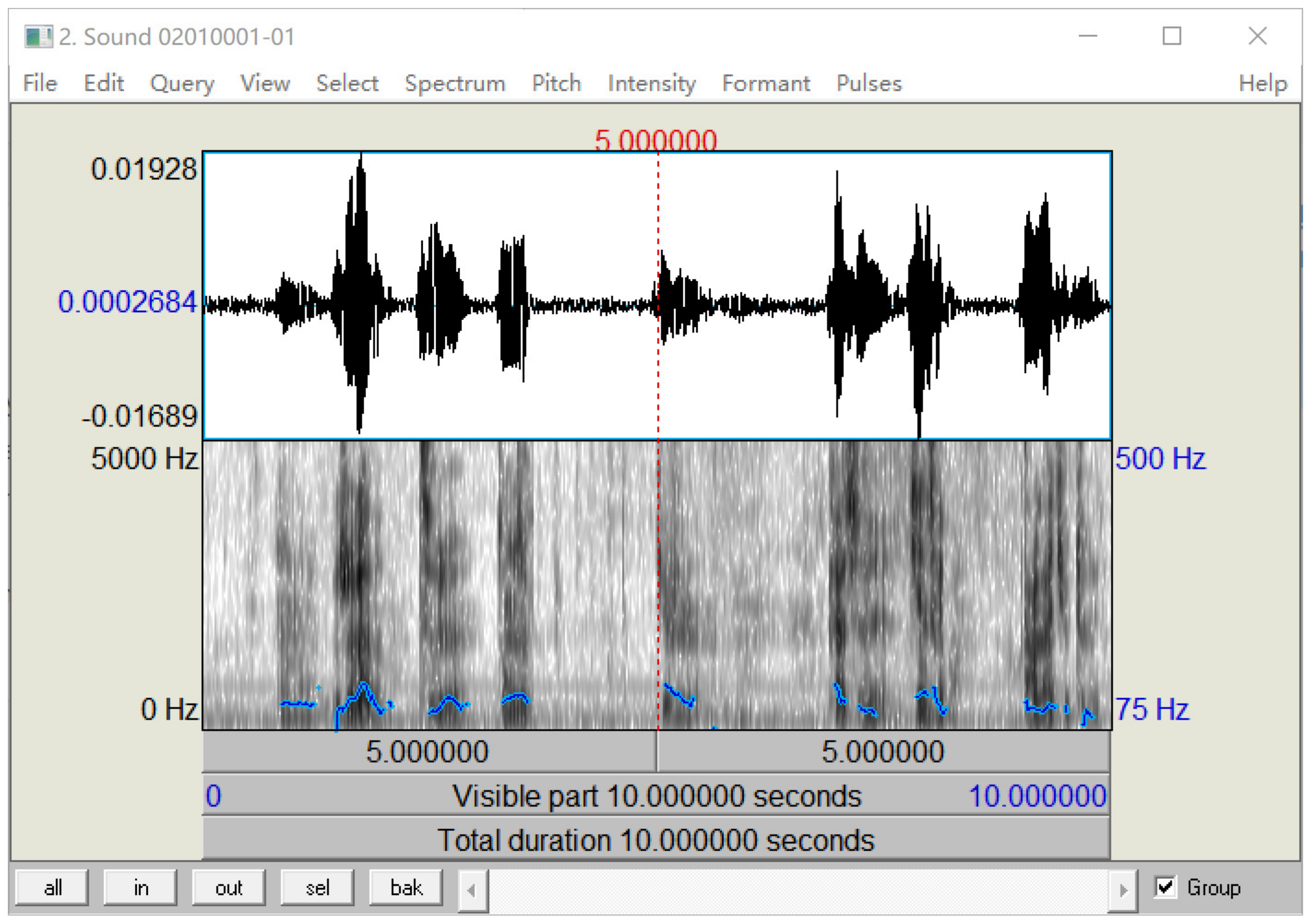Click the left scroll arrow

(x=472, y=890)
